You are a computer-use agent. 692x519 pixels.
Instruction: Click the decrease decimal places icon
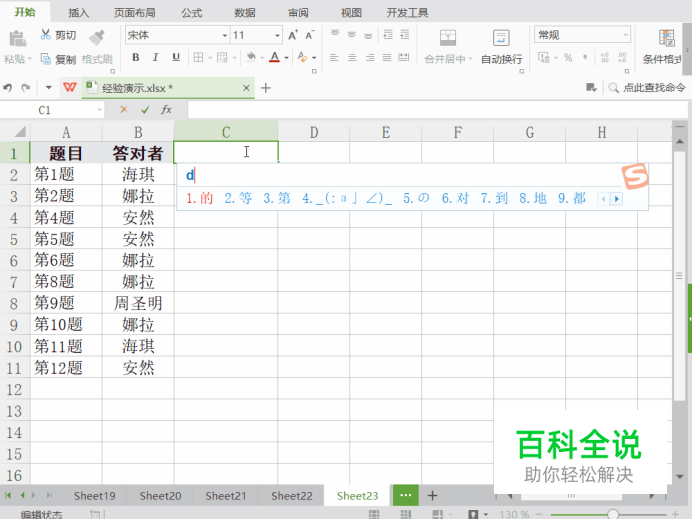(x=622, y=58)
